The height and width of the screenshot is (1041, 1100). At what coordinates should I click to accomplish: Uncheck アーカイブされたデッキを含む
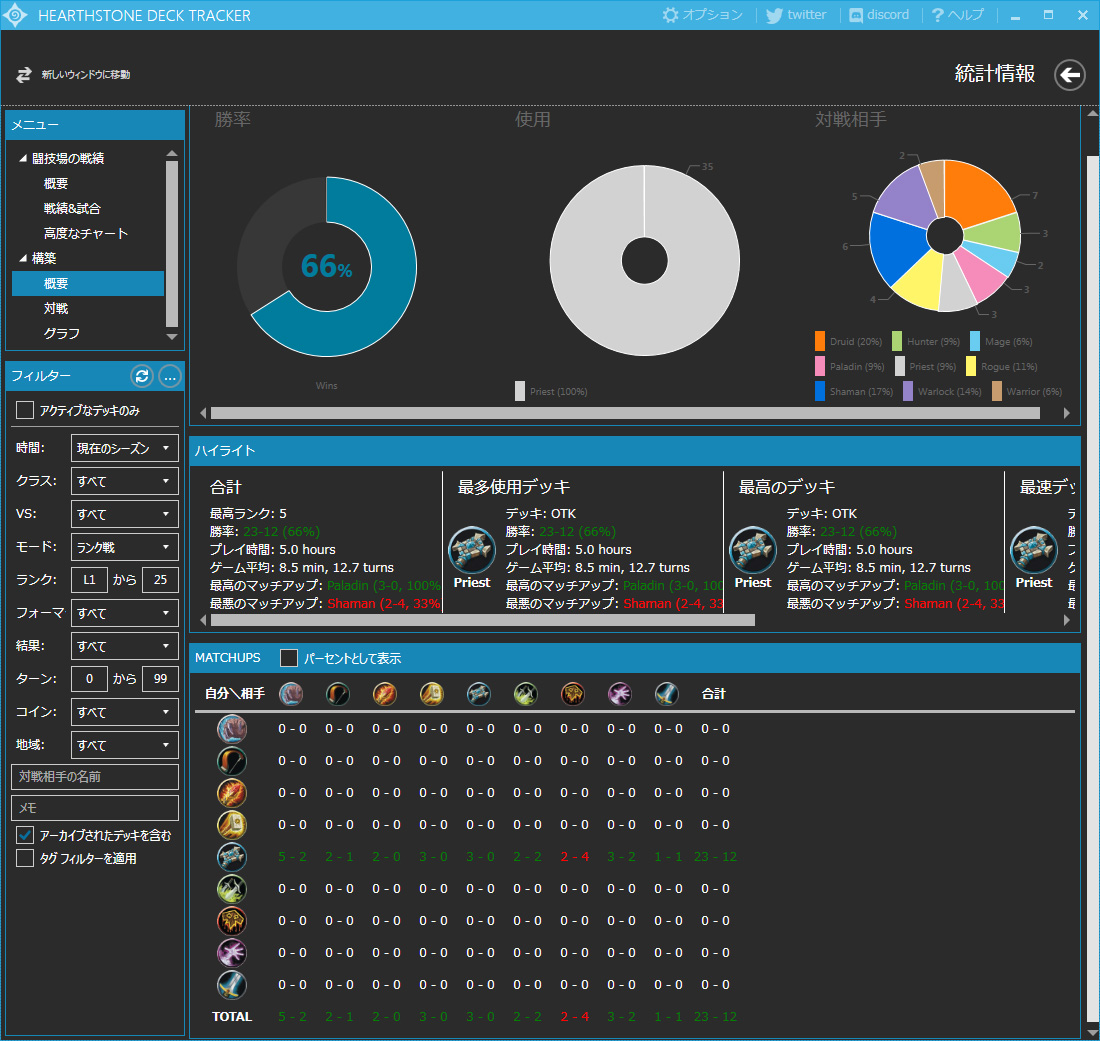click(25, 835)
